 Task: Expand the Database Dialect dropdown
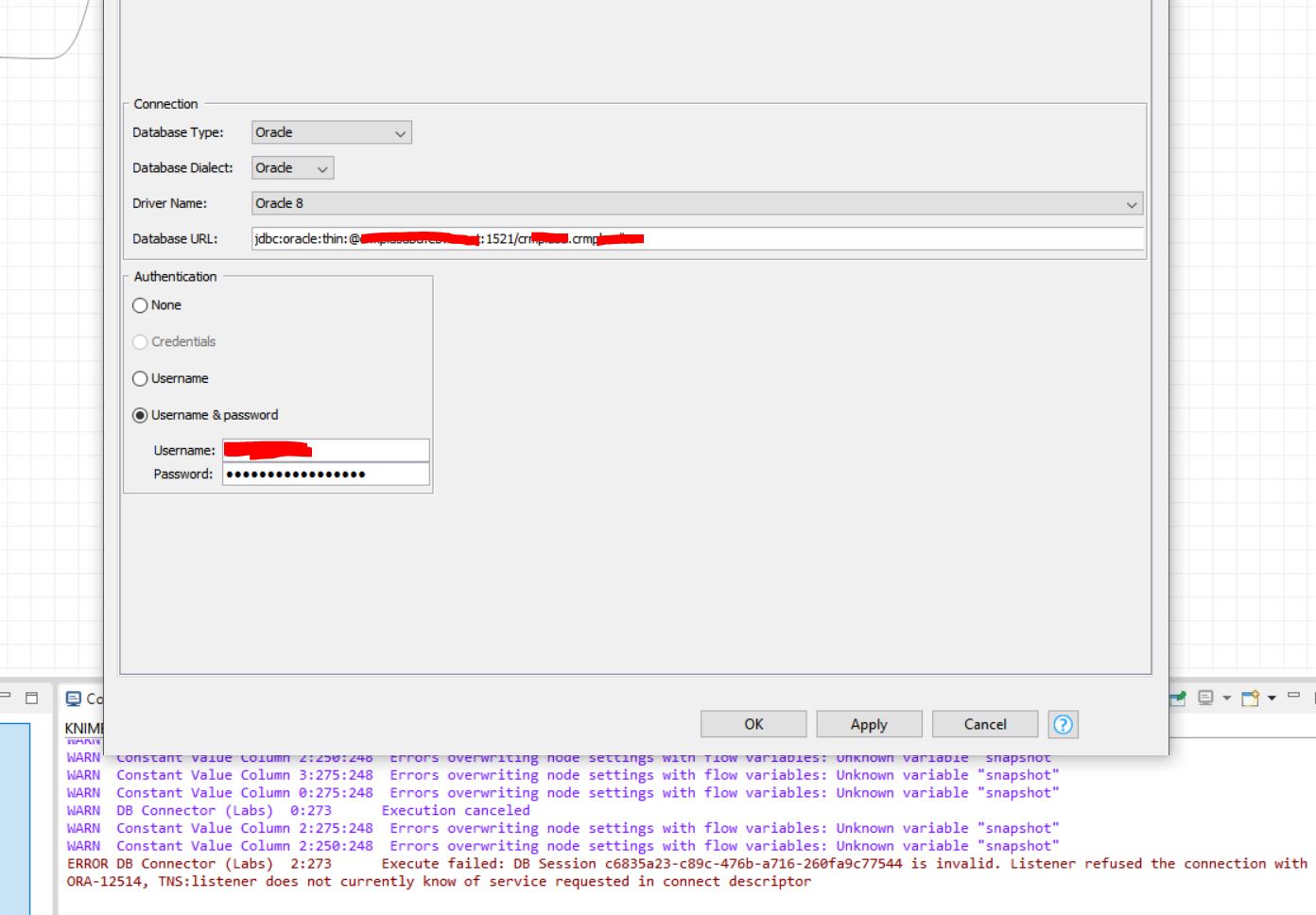pyautogui.click(x=292, y=168)
